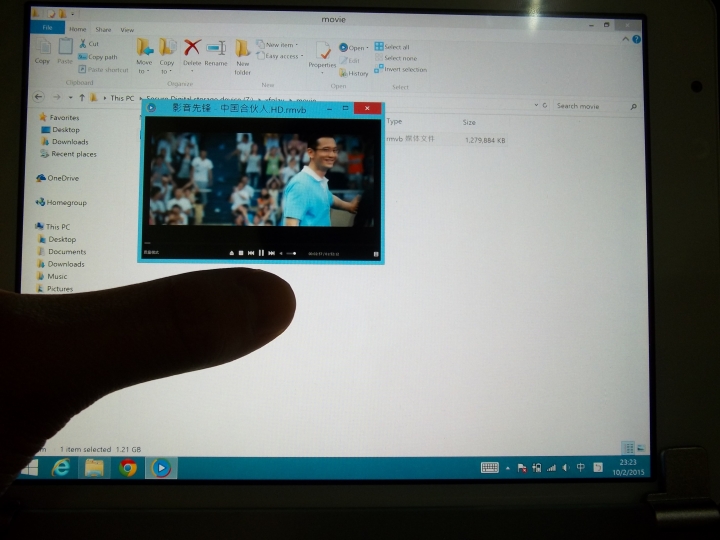Open Internet Explorer from the taskbar
The height and width of the screenshot is (540, 720).
[x=61, y=468]
